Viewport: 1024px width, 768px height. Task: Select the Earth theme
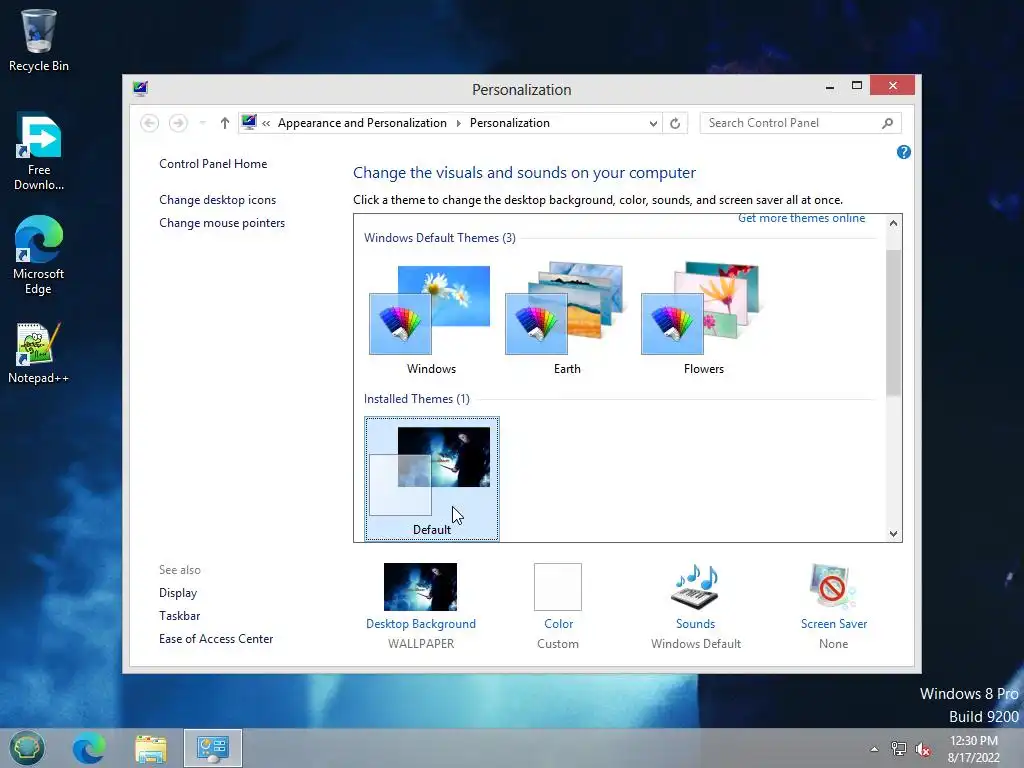(x=567, y=319)
